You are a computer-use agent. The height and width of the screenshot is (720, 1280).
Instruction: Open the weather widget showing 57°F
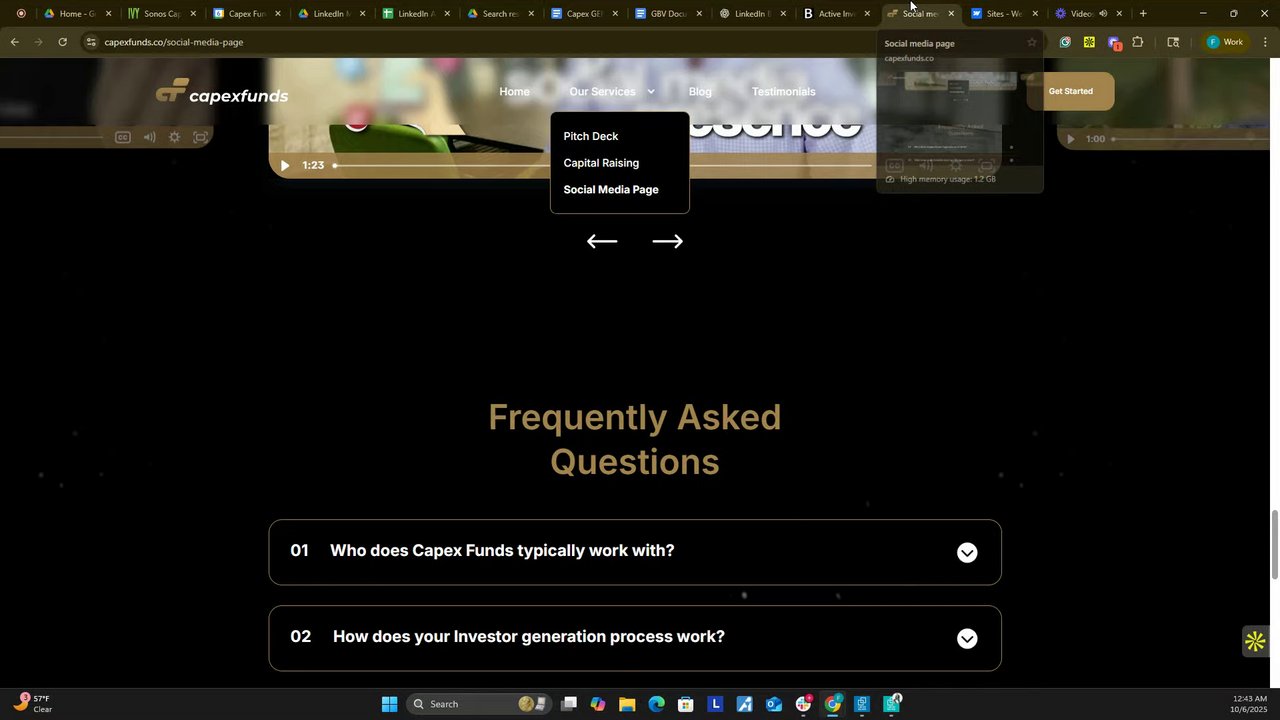32,704
